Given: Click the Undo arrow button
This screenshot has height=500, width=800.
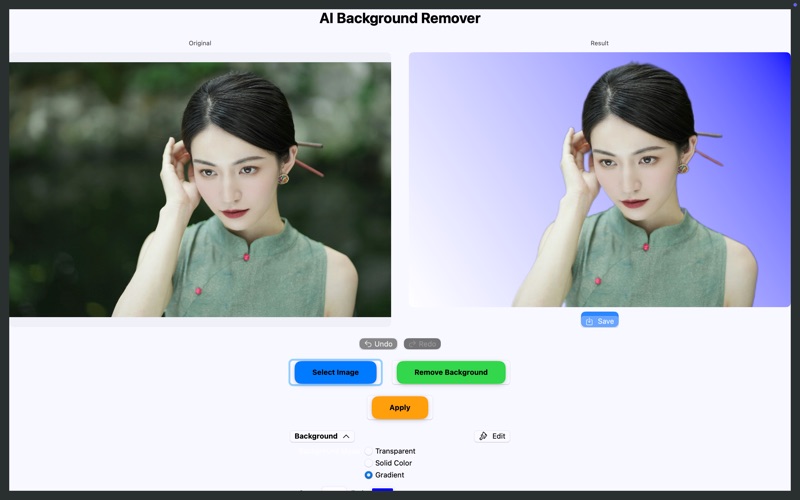Looking at the screenshot, I should [378, 344].
